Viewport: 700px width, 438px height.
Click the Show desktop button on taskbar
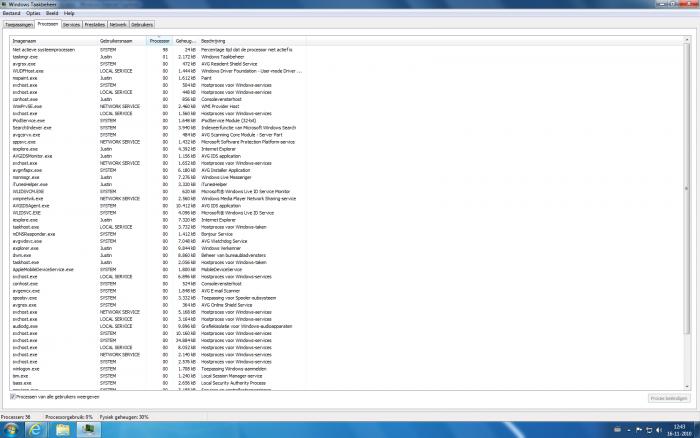697,430
